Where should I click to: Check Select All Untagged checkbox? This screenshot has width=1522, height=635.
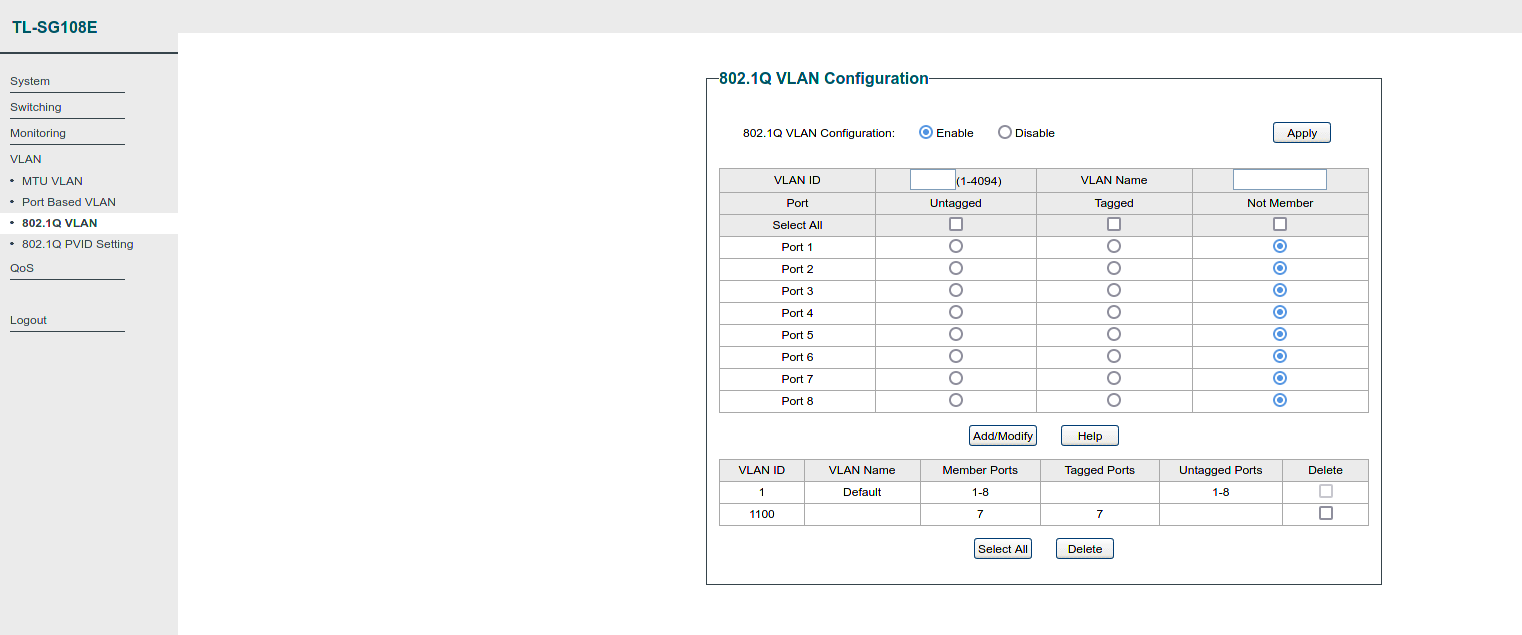pos(956,225)
